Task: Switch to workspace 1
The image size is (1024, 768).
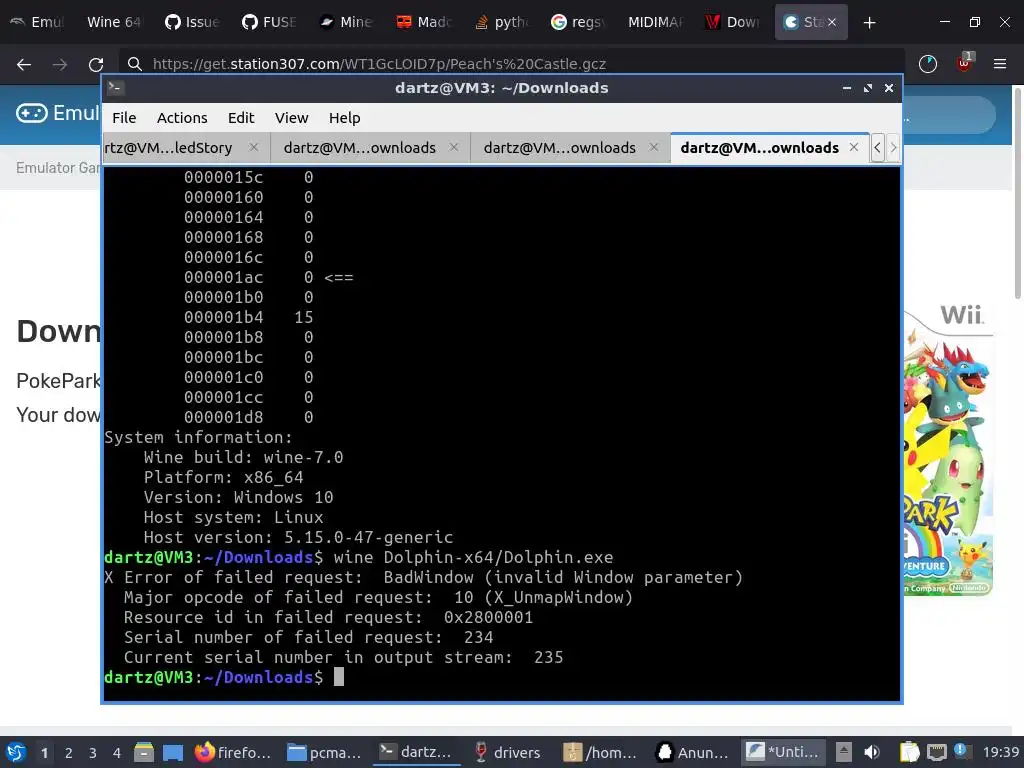Action: click(x=44, y=753)
